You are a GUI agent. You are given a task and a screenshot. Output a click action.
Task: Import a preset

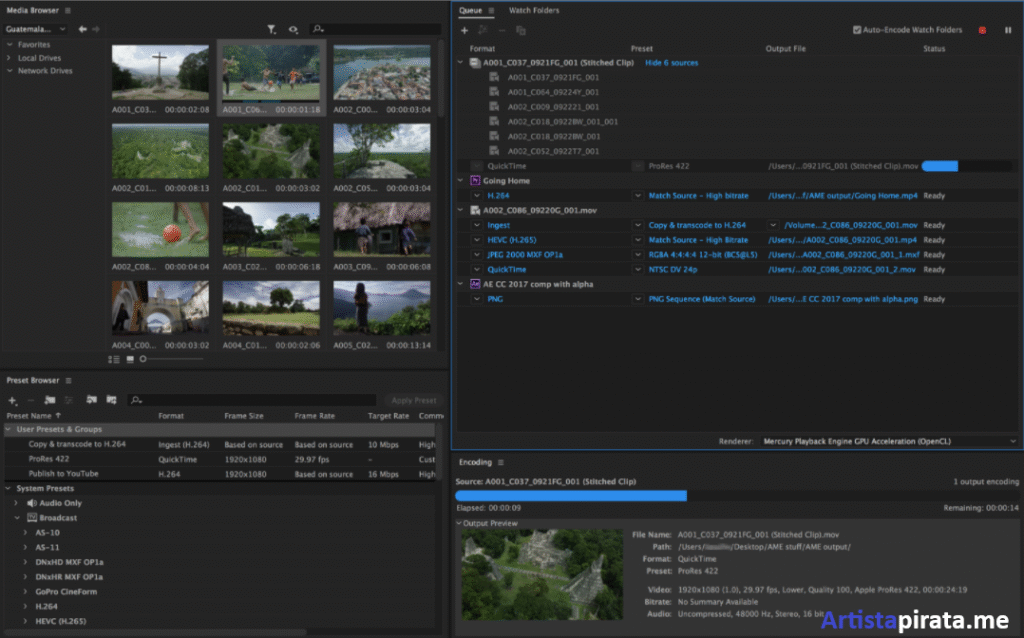coord(91,399)
